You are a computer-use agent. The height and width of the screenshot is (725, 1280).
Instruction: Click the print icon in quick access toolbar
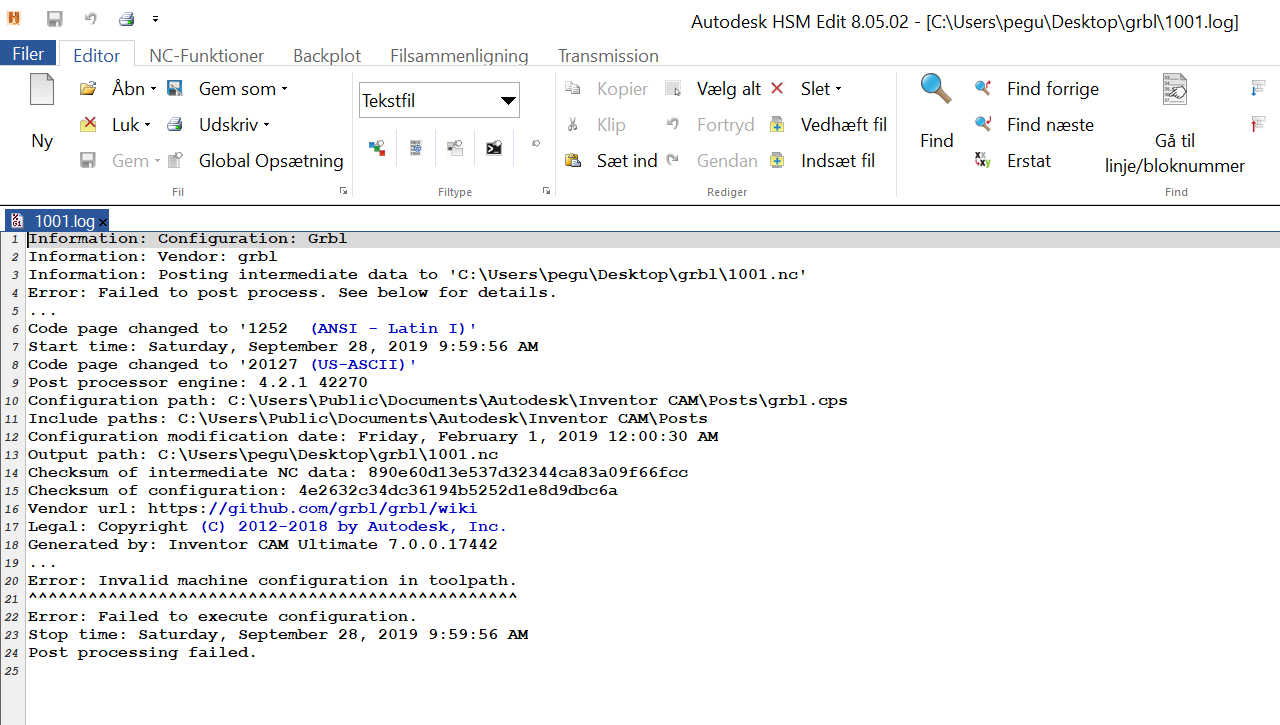[126, 19]
